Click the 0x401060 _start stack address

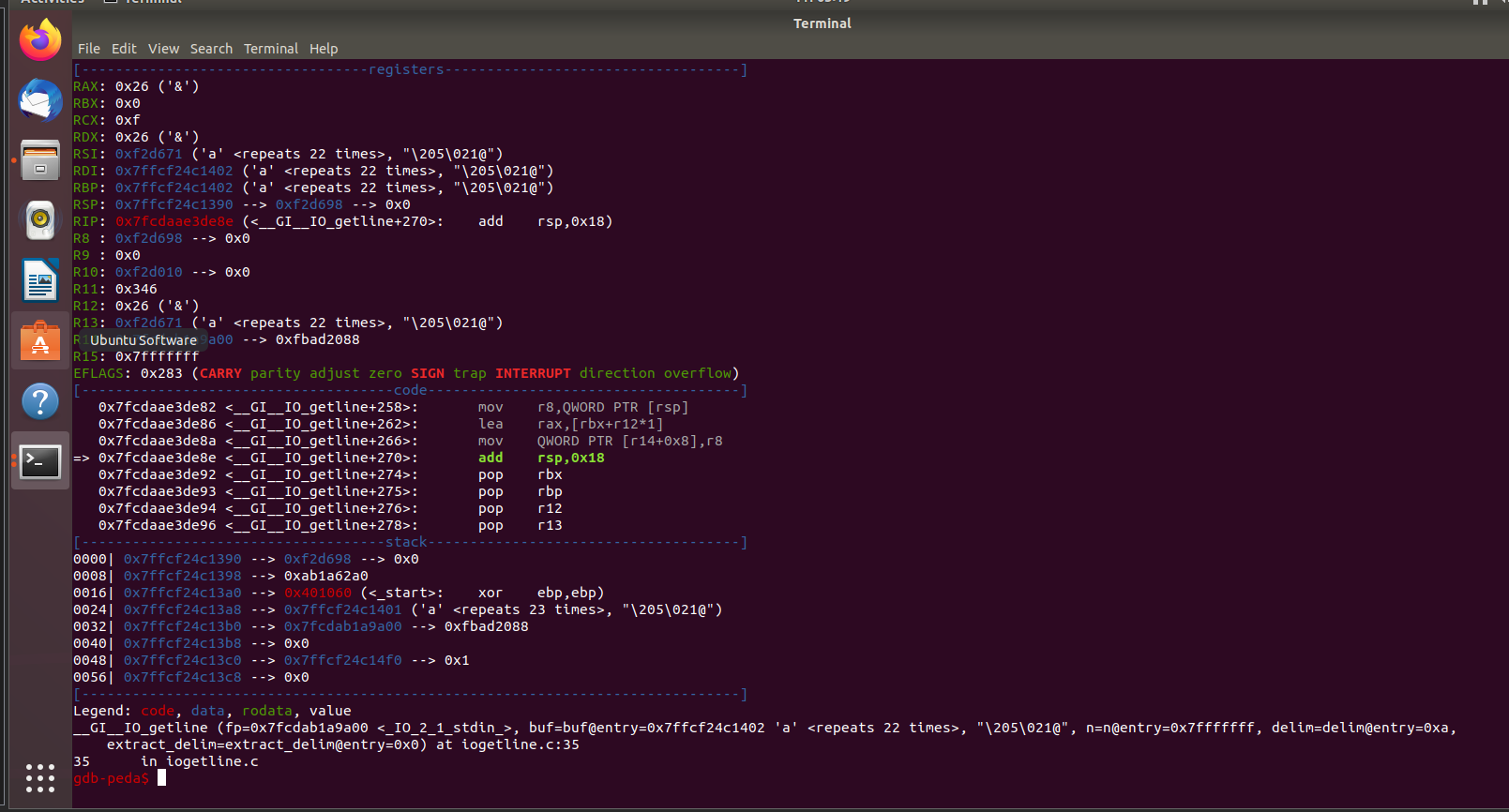[x=318, y=594]
